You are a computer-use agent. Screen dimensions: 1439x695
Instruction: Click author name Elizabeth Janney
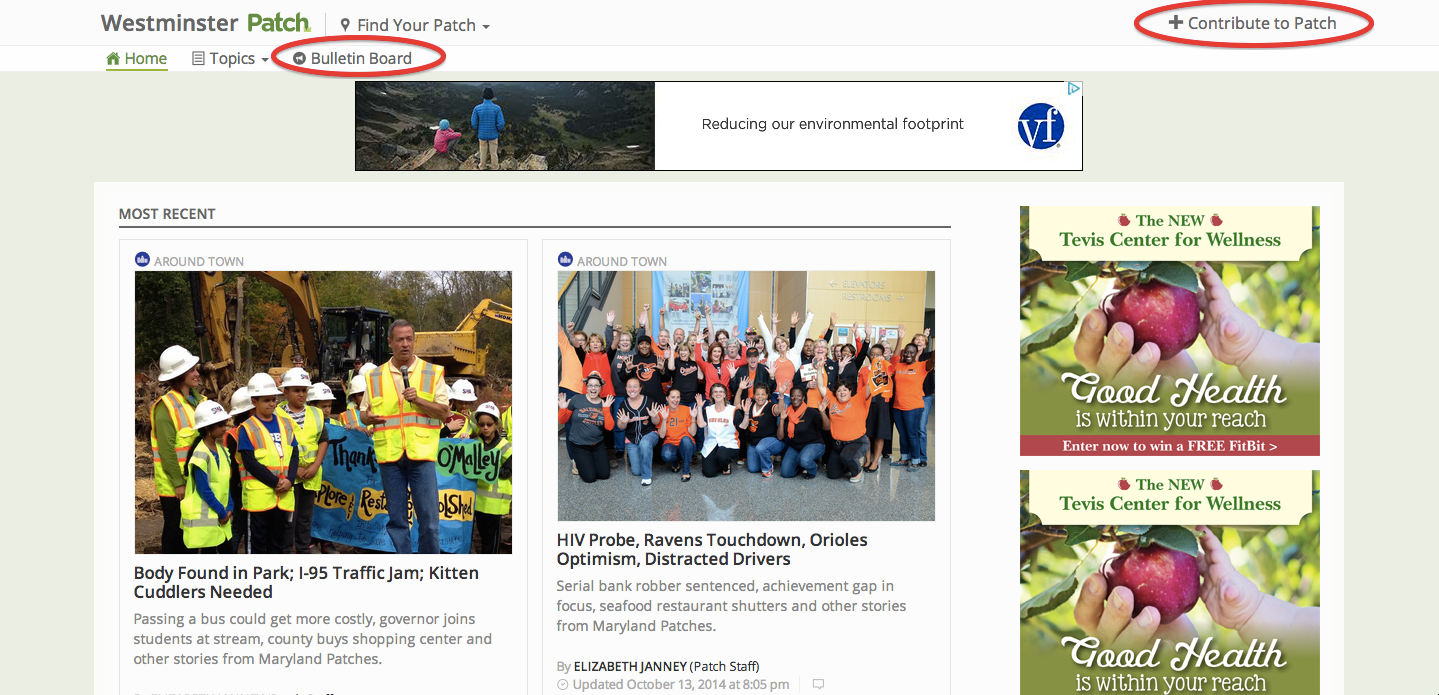(630, 667)
